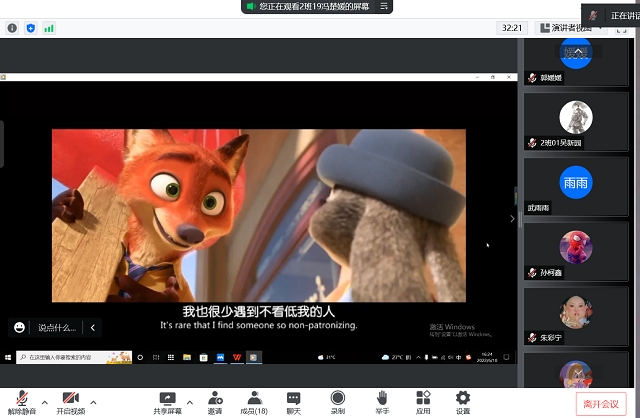Open meeting settings (设置) gear
Screen dimensions: 640x418
463,401
